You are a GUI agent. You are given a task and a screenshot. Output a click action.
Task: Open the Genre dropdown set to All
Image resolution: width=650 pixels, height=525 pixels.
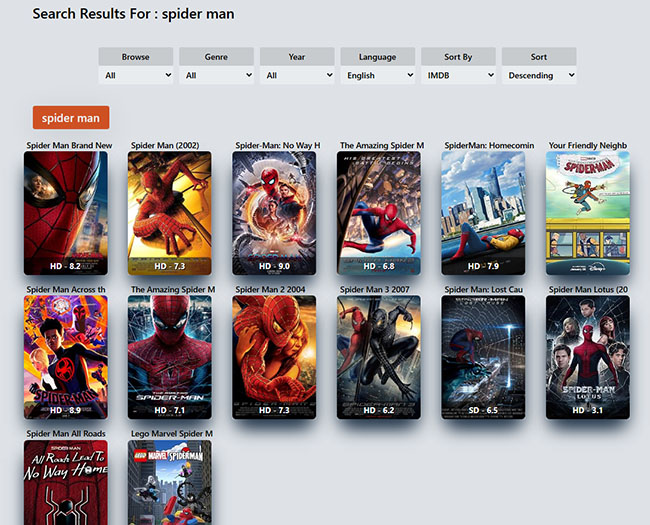(216, 75)
